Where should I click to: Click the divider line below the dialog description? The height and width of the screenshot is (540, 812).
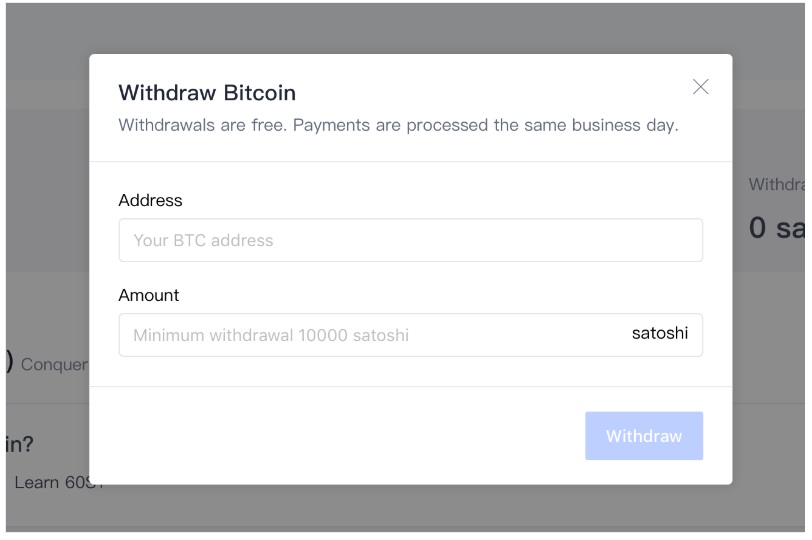click(410, 161)
